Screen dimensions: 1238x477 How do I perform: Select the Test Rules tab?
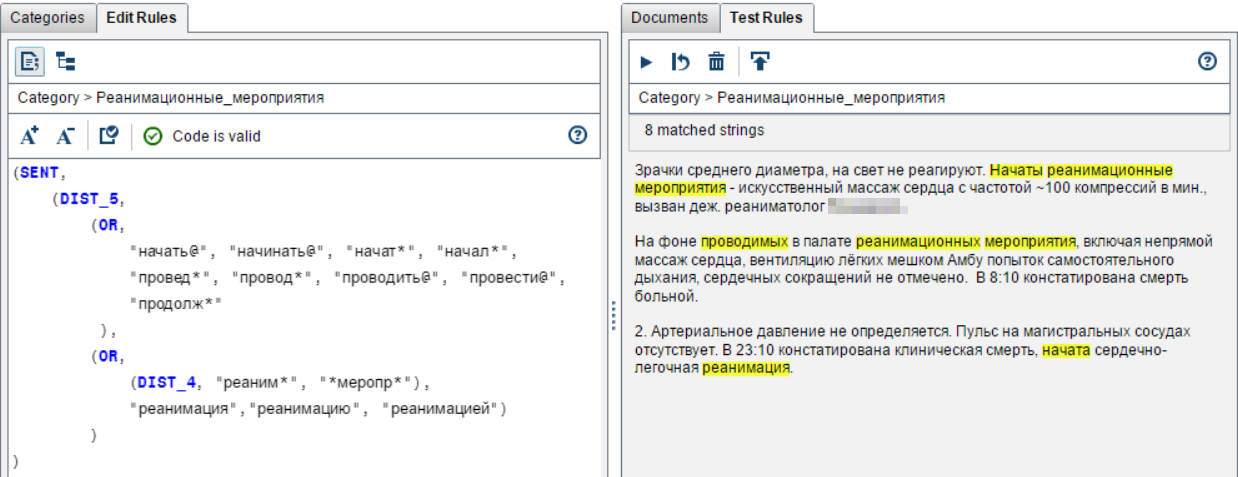[767, 17]
